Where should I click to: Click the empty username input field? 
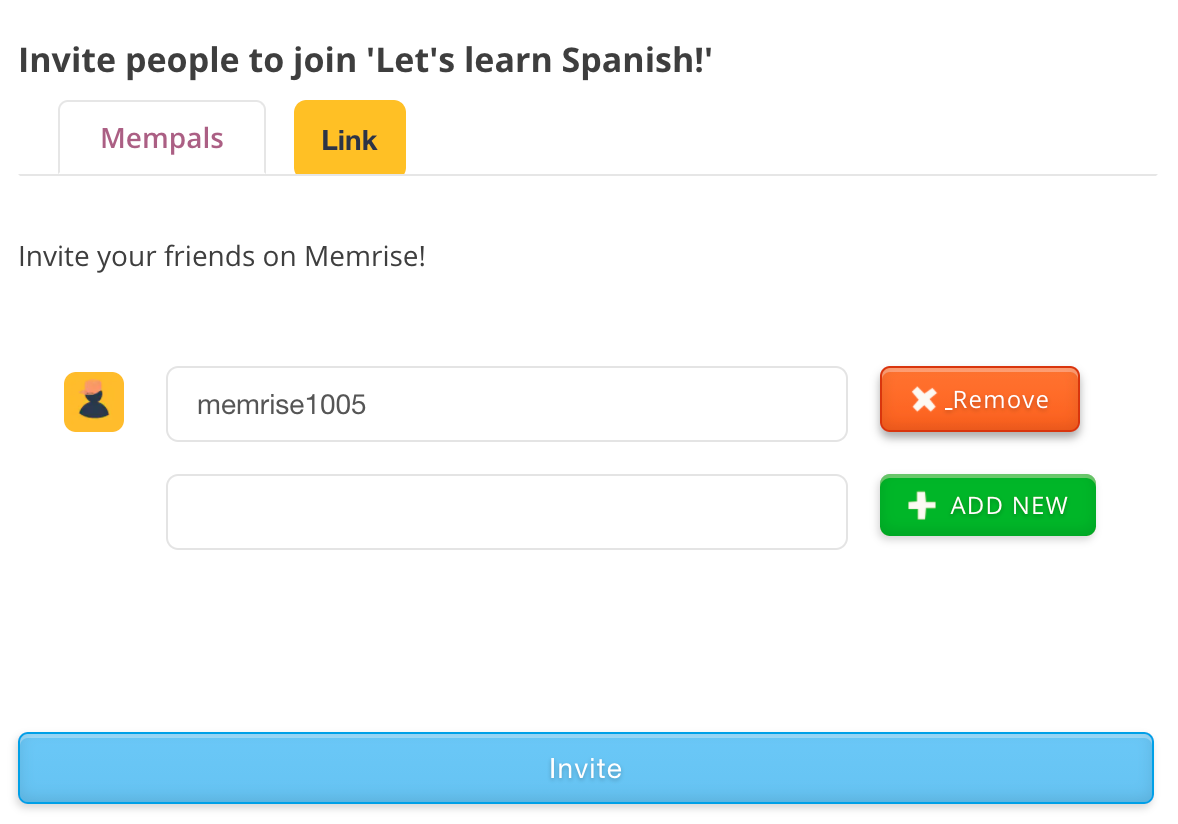[506, 512]
